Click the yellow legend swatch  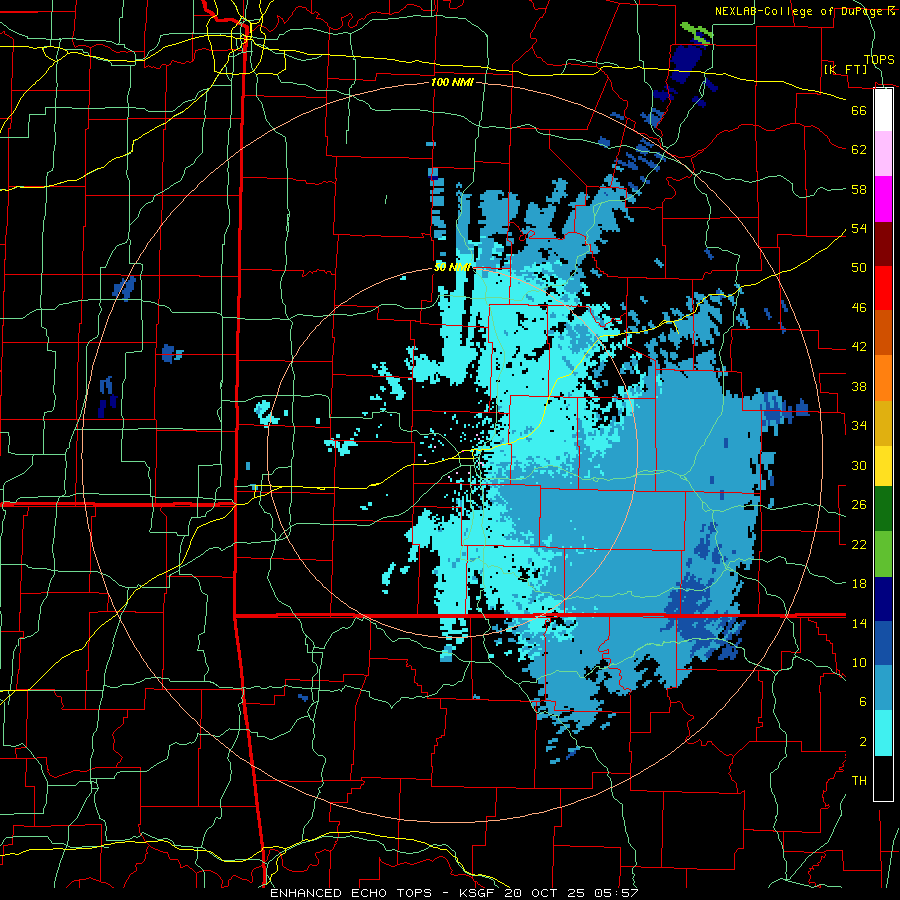(883, 466)
